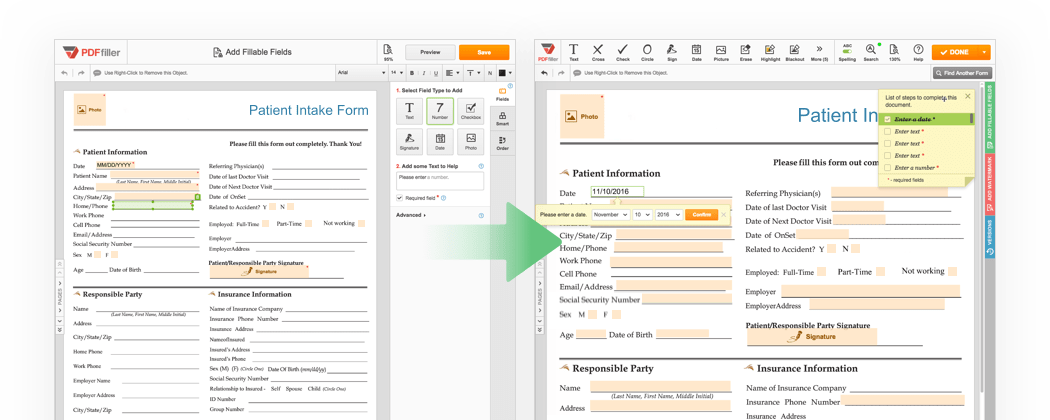Choose the Photo field type
This screenshot has width=1050, height=420.
point(471,141)
